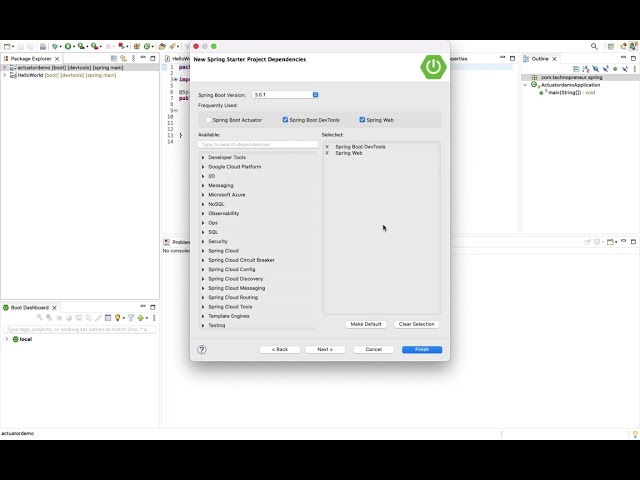Click the search magnifier icon at top right
The height and width of the screenshot is (480, 640).
594,47
